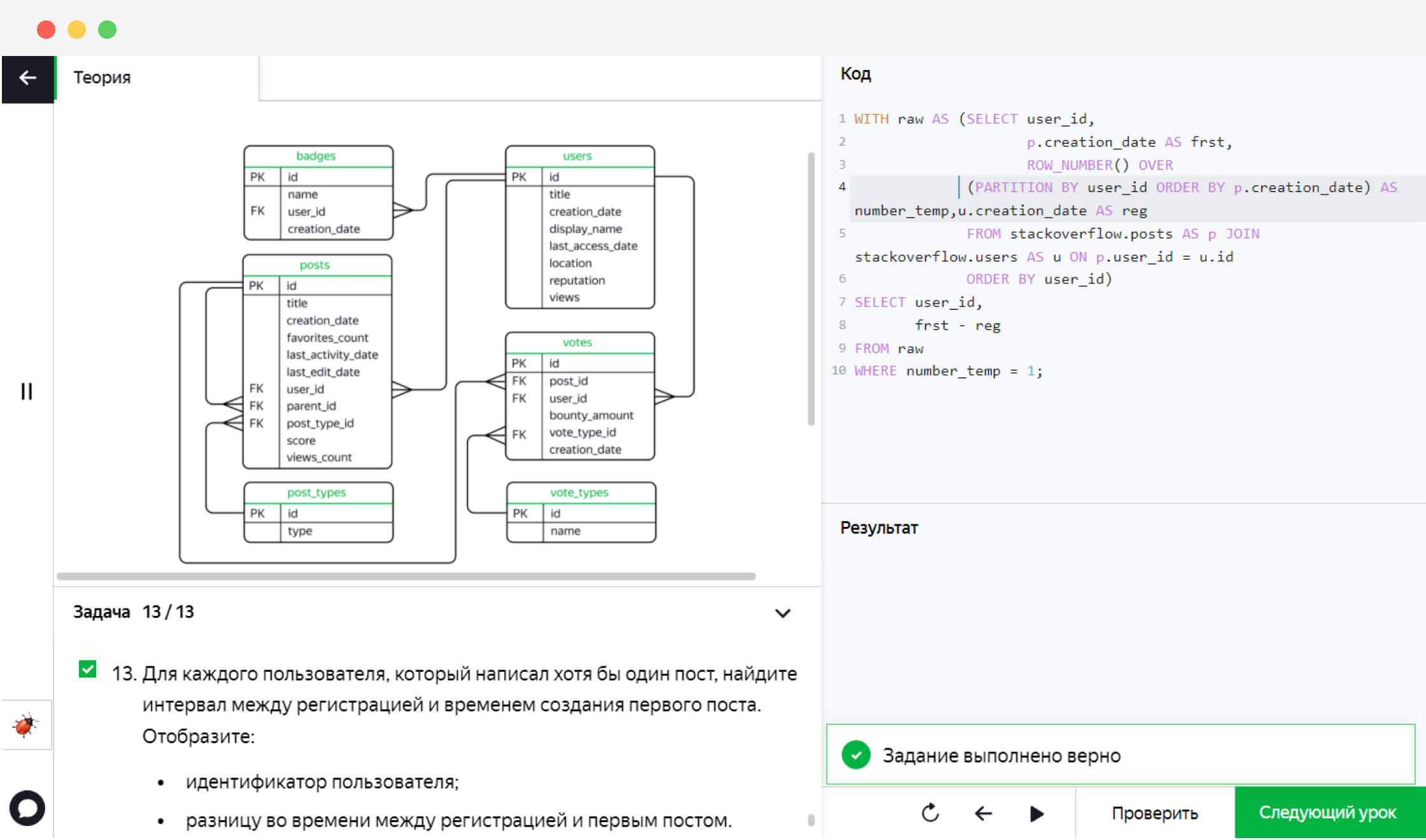This screenshot has height=840, width=1426.
Task: Click the horizontal scrollbar under the diagram
Action: tap(406, 577)
